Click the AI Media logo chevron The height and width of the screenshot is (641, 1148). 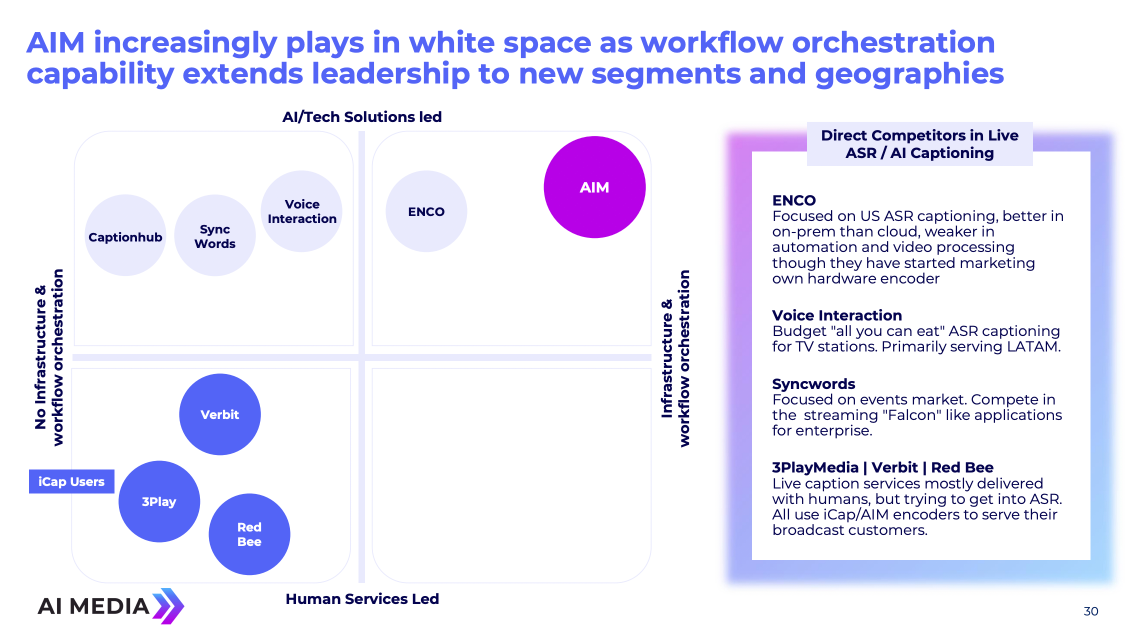168,605
